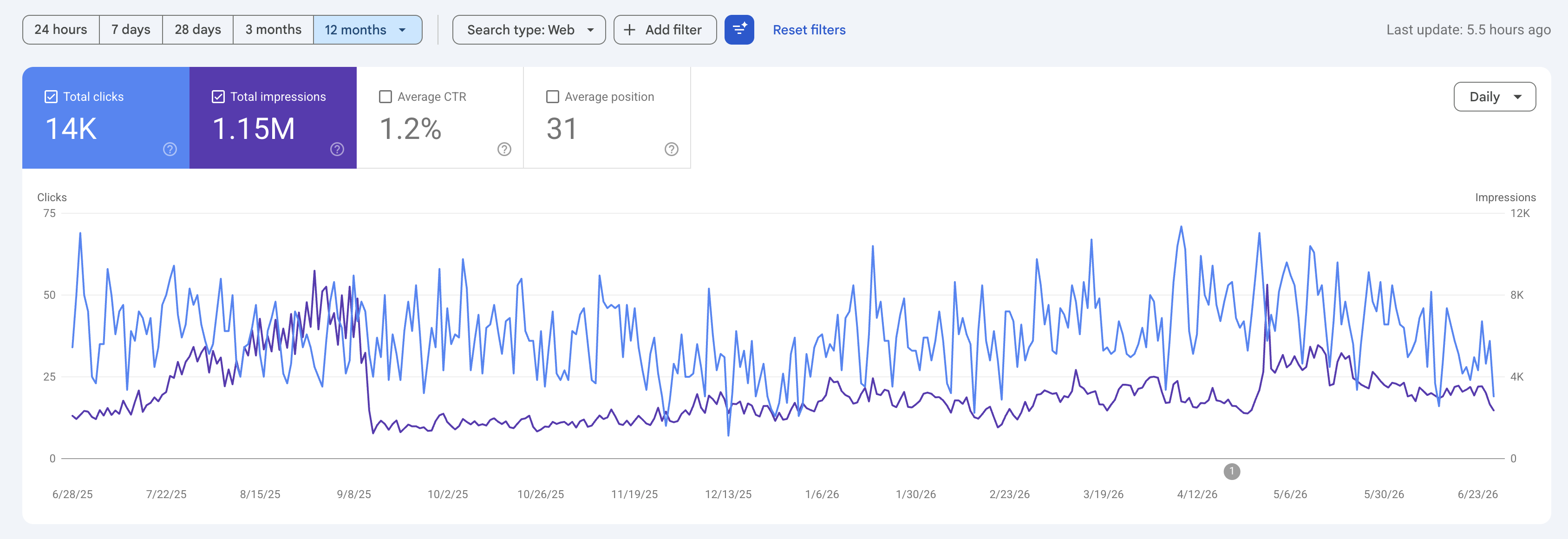Click the 9/8/25 date axis label
The width and height of the screenshot is (1568, 539).
pyautogui.click(x=353, y=494)
